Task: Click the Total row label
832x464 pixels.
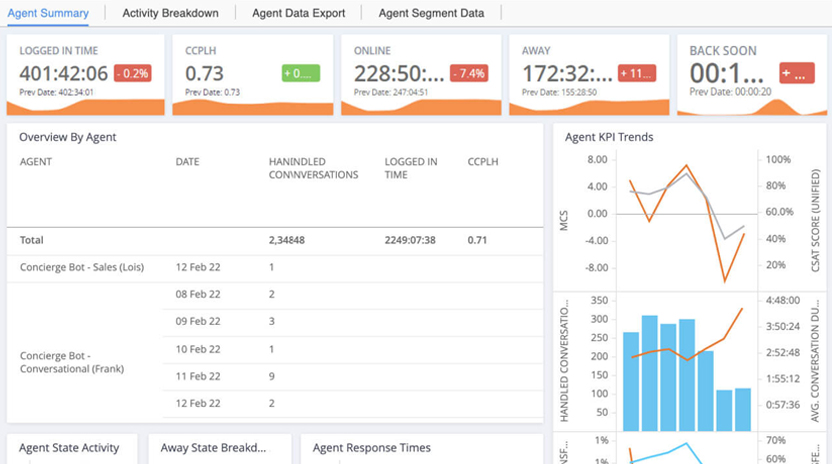Action: 32,240
